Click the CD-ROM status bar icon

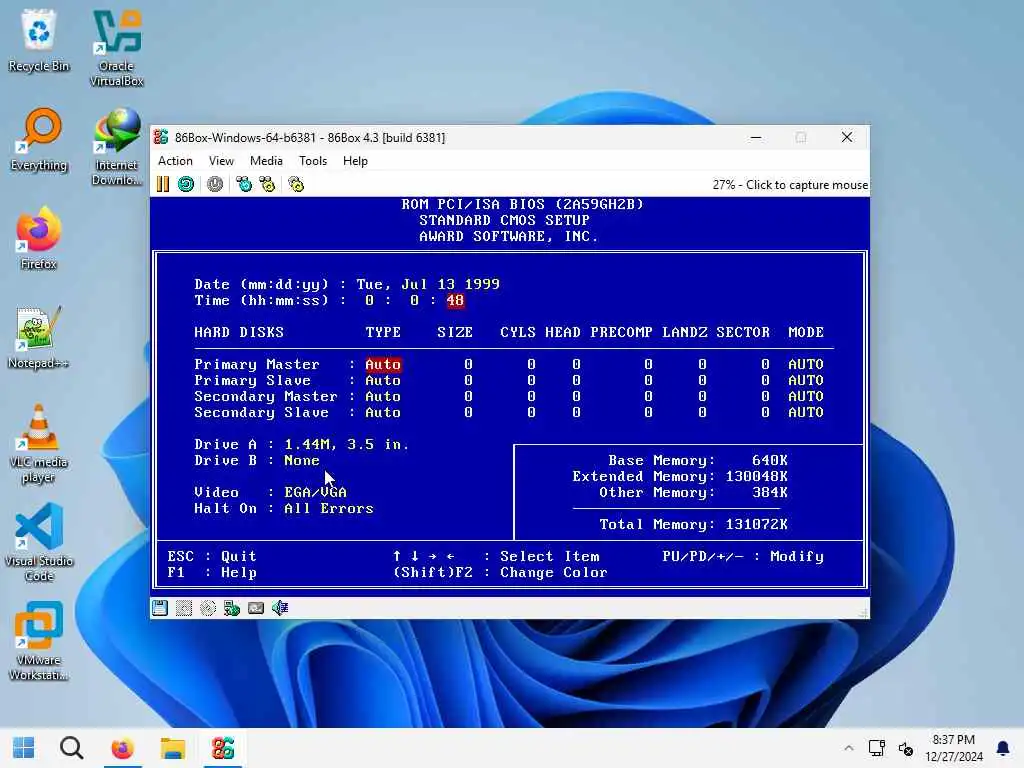208,609
